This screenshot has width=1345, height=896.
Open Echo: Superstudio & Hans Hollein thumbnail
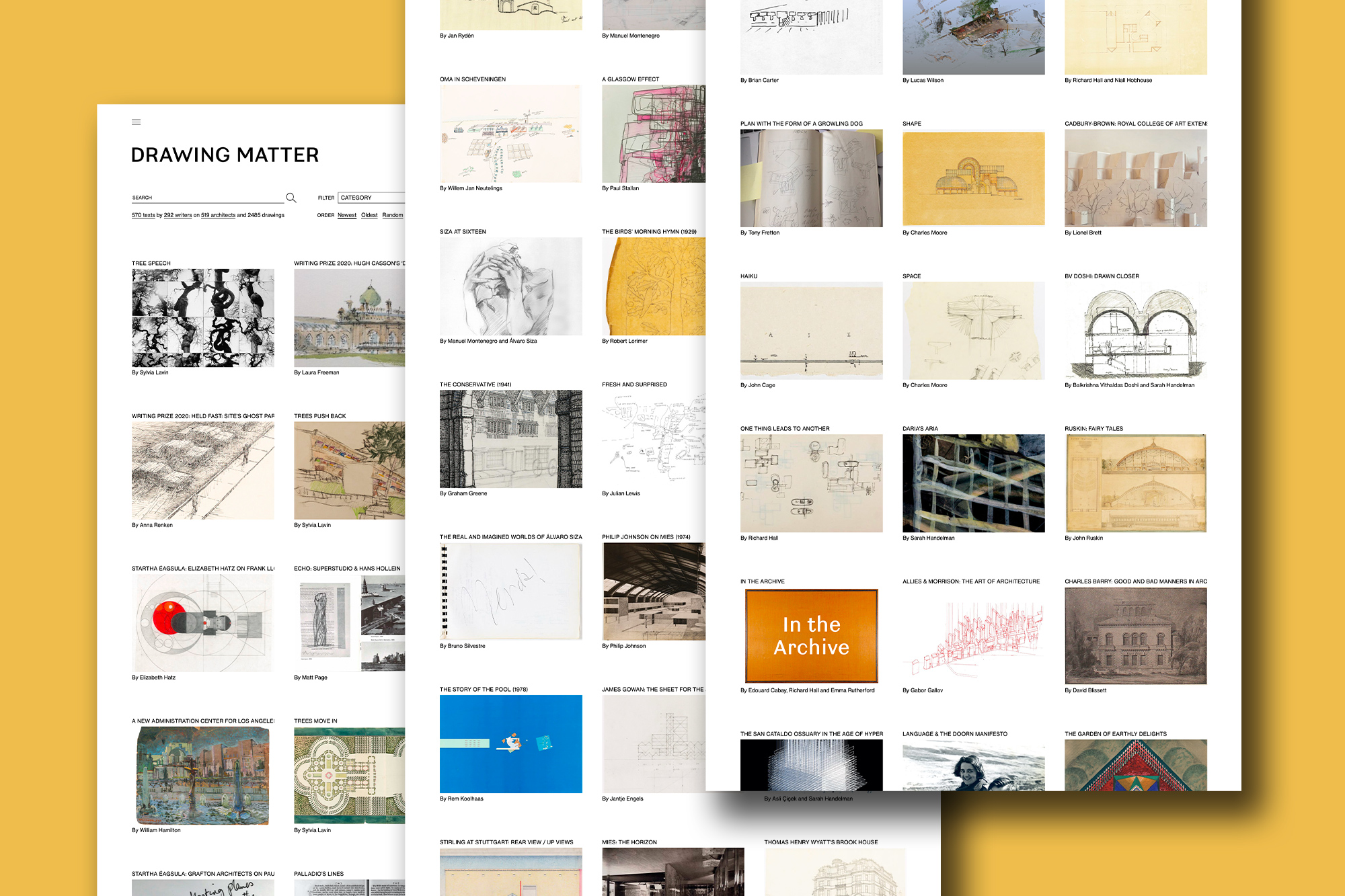tap(350, 623)
